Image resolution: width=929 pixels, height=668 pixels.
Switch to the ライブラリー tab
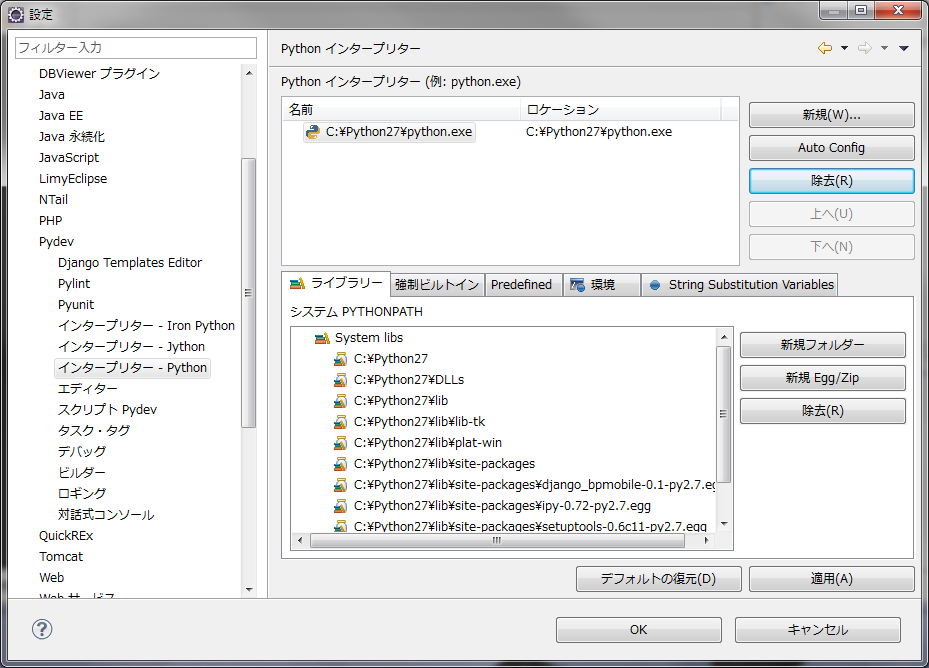[x=336, y=284]
